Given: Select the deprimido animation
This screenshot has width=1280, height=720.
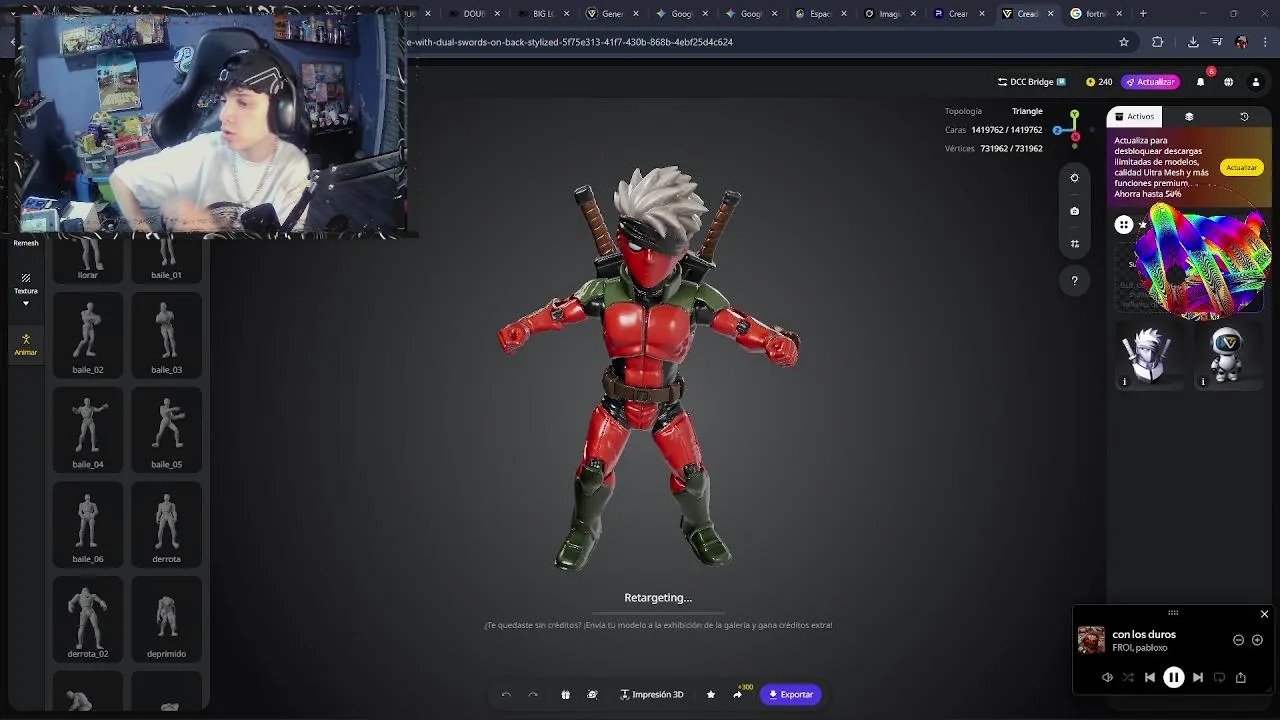Looking at the screenshot, I should click(x=166, y=620).
